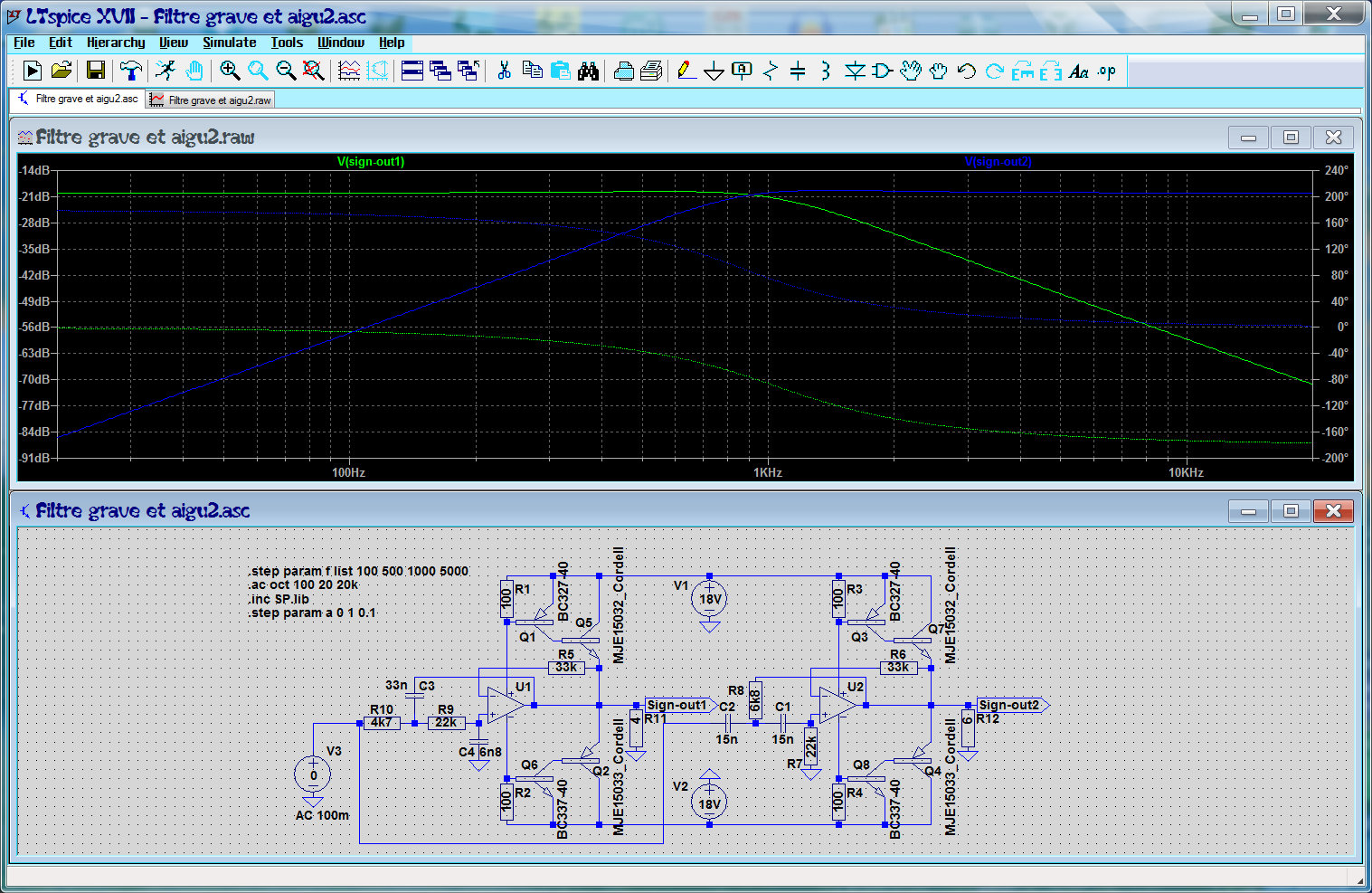Click the .inc SP.lib directive

pyautogui.click(x=279, y=599)
